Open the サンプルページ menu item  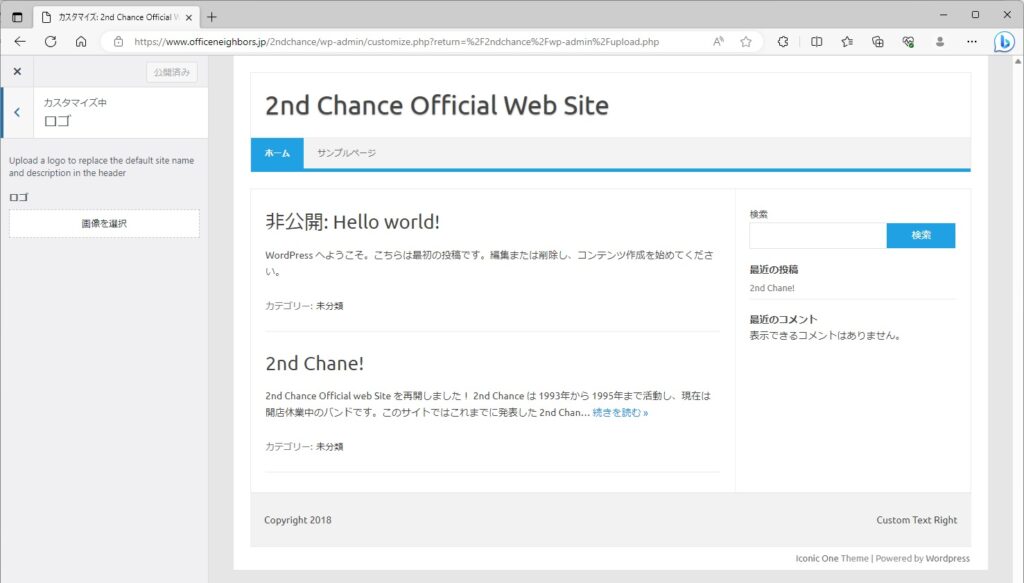(x=346, y=153)
